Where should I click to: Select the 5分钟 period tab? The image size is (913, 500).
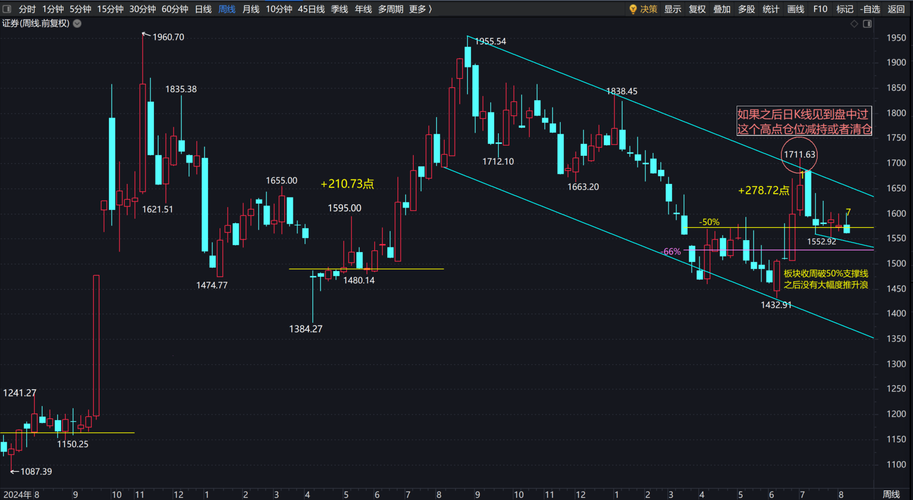(x=80, y=9)
